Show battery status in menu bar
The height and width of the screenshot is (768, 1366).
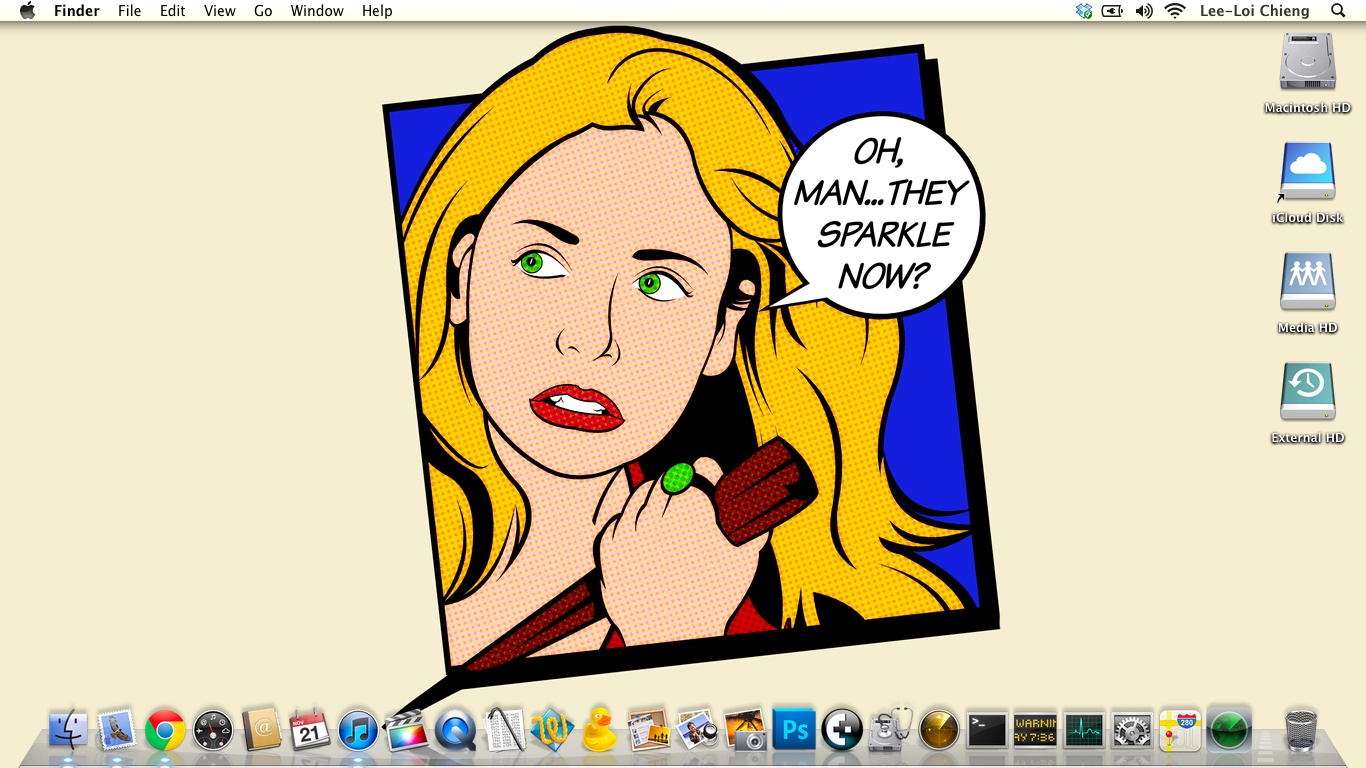pos(1112,11)
